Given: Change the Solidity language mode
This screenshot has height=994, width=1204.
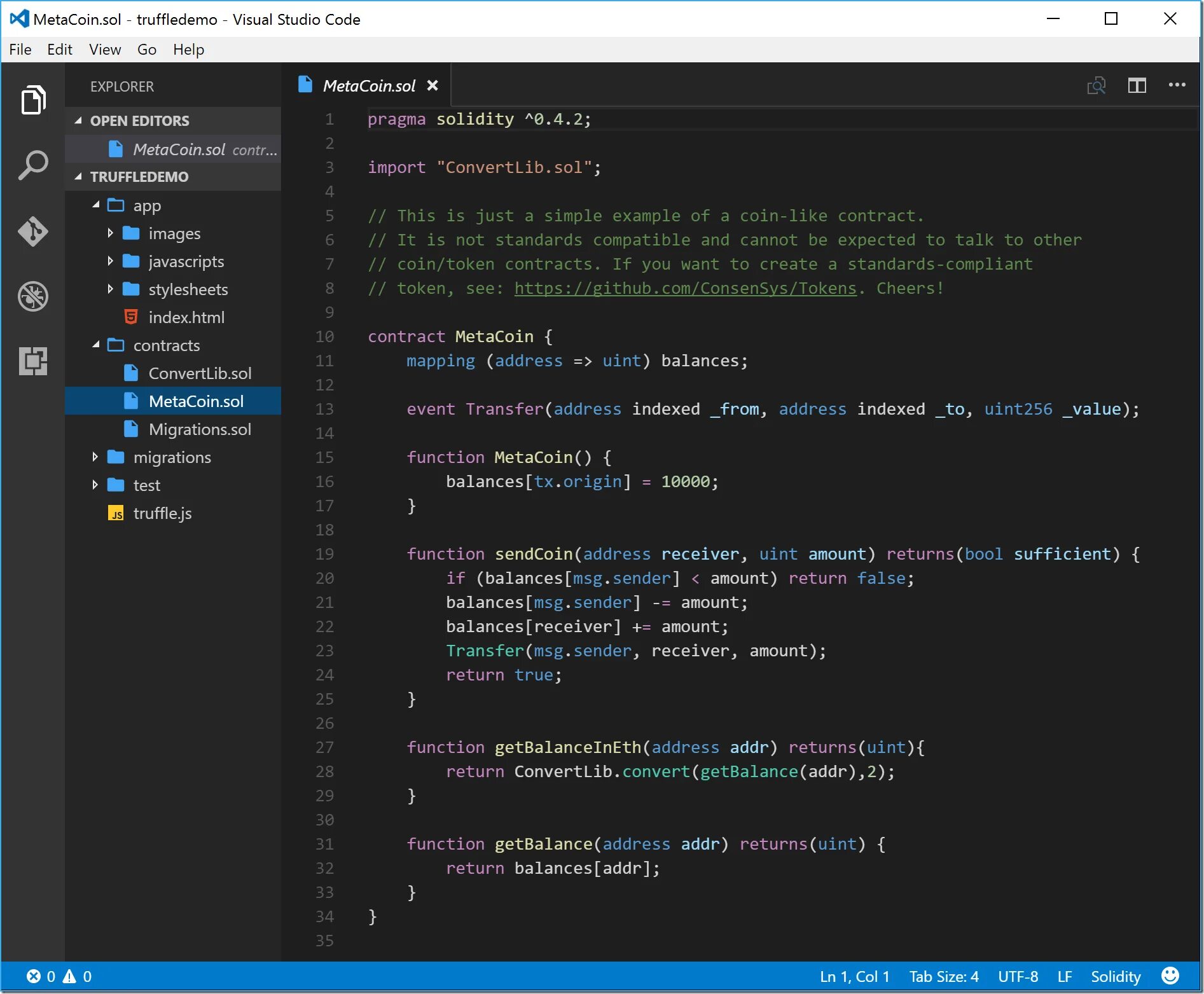Looking at the screenshot, I should coord(1116,976).
